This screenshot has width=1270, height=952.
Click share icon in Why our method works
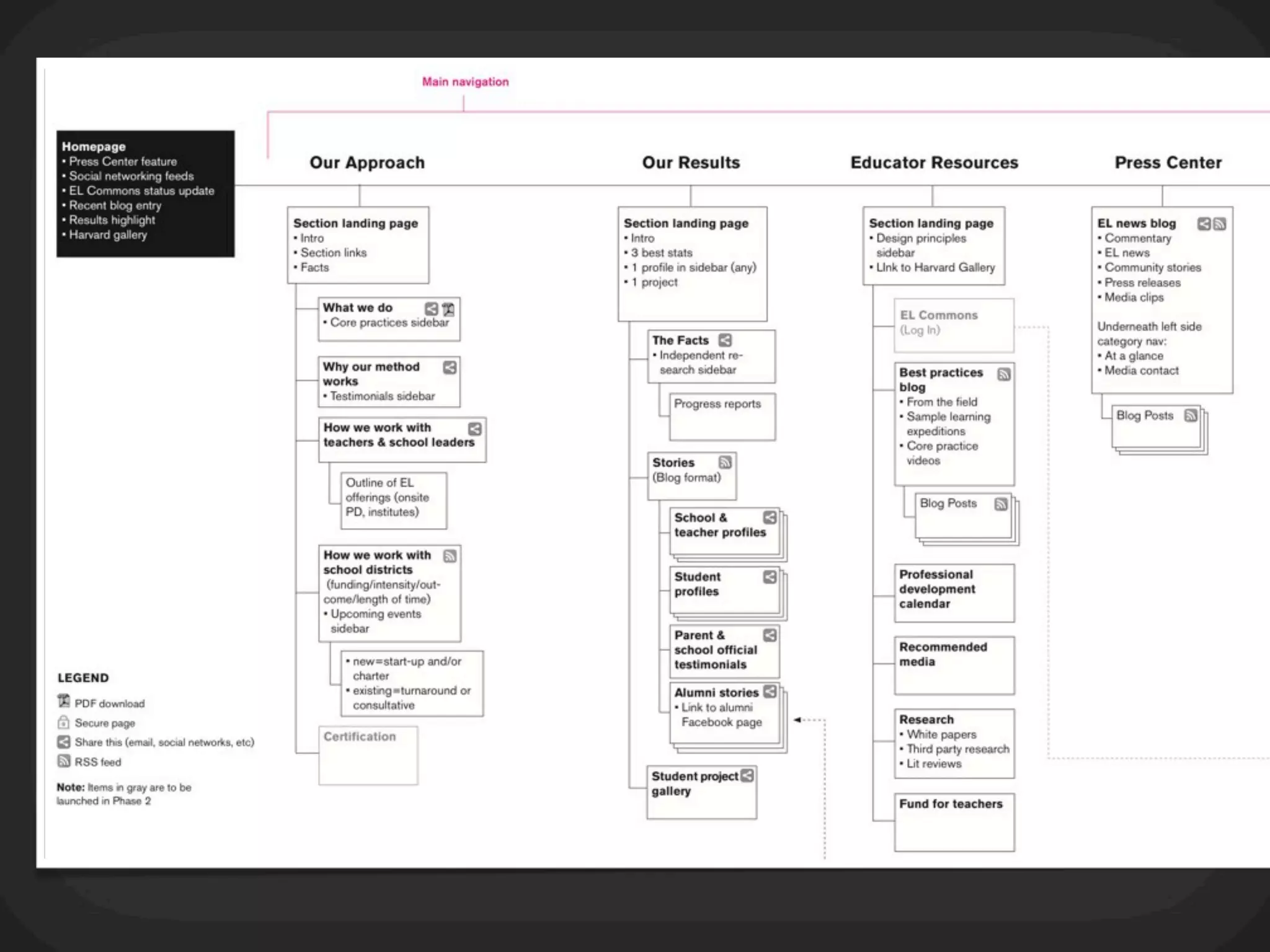[x=450, y=368]
